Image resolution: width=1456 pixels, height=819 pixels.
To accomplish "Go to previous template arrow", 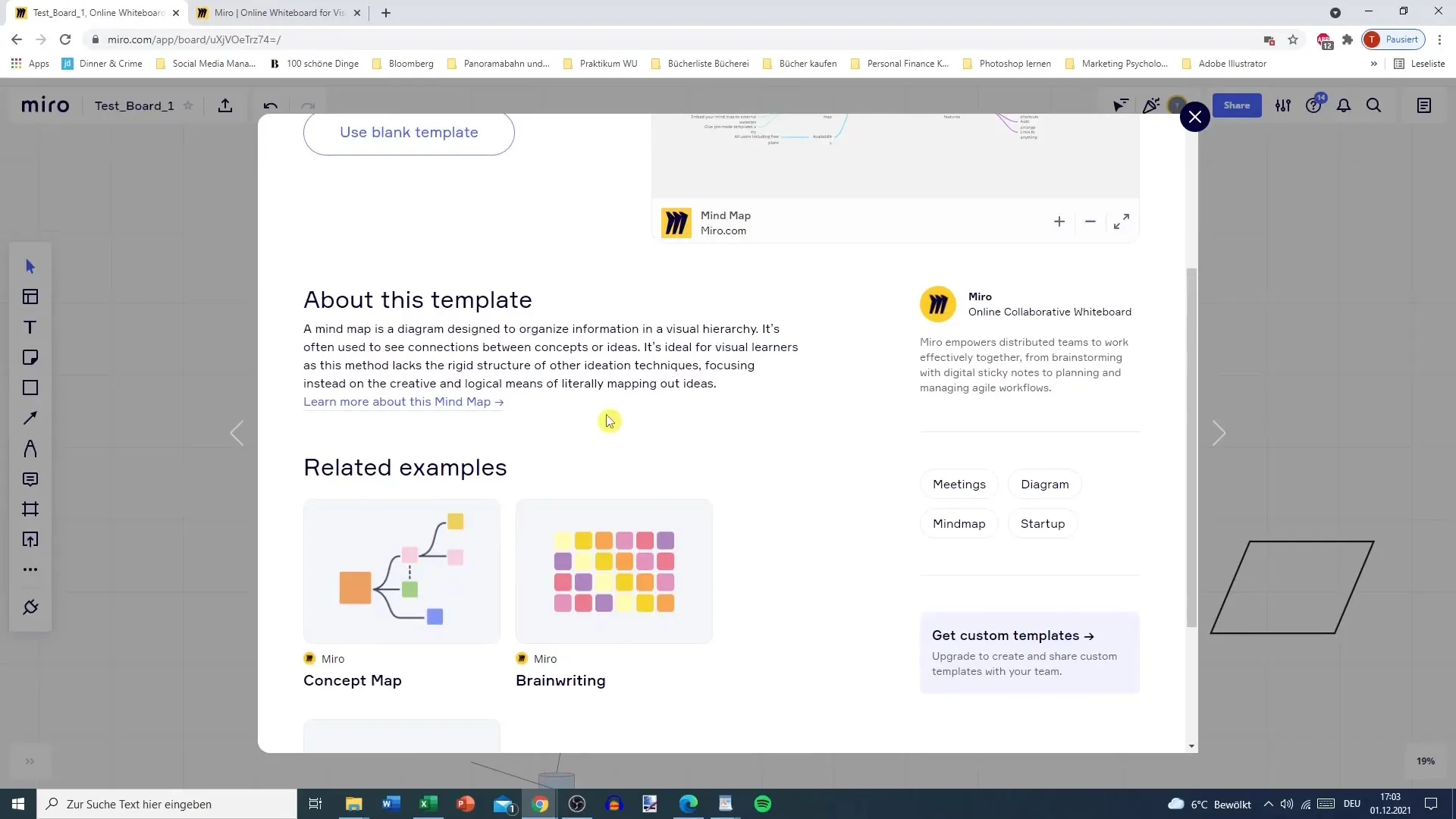I will [x=237, y=434].
